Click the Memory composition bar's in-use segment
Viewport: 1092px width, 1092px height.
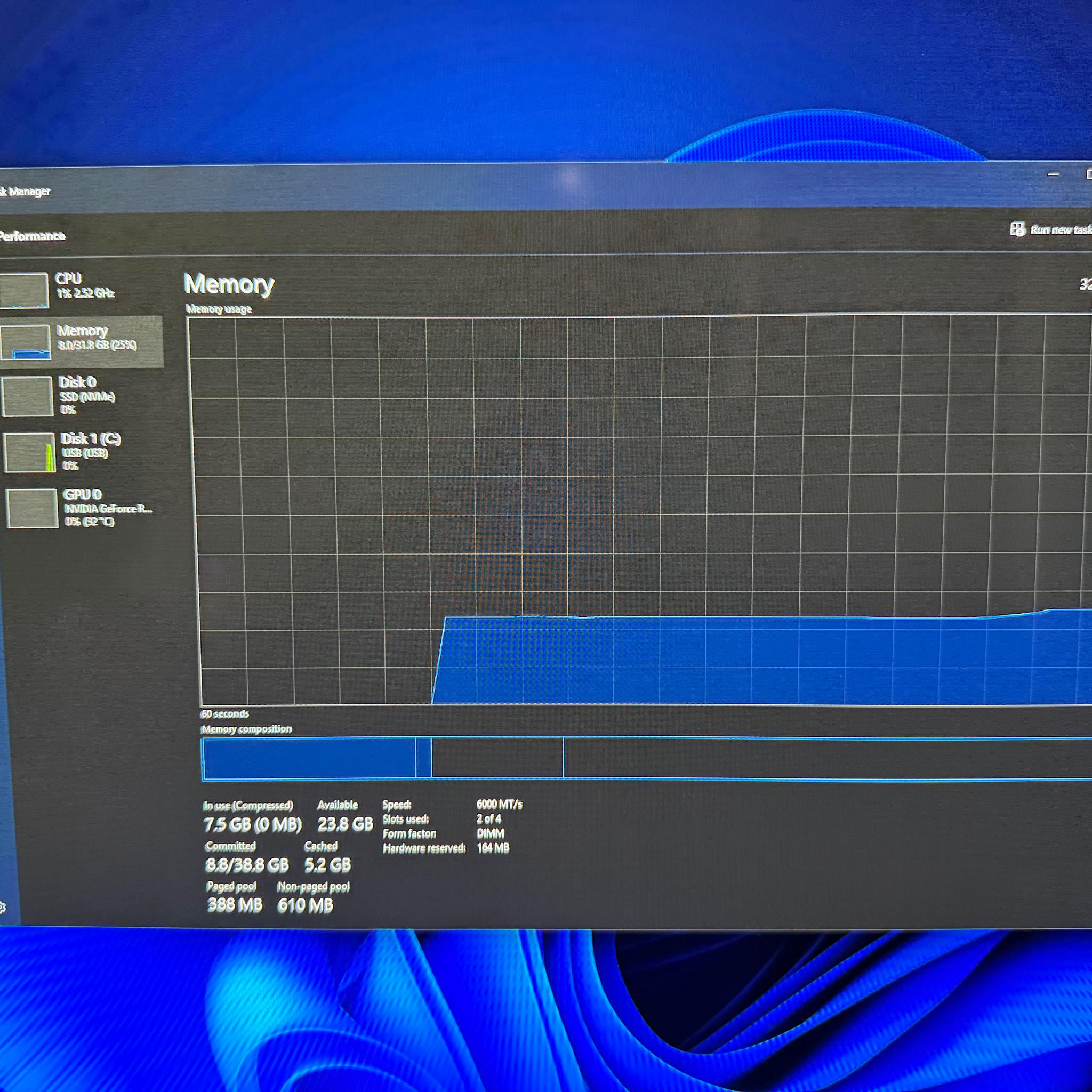click(309, 759)
